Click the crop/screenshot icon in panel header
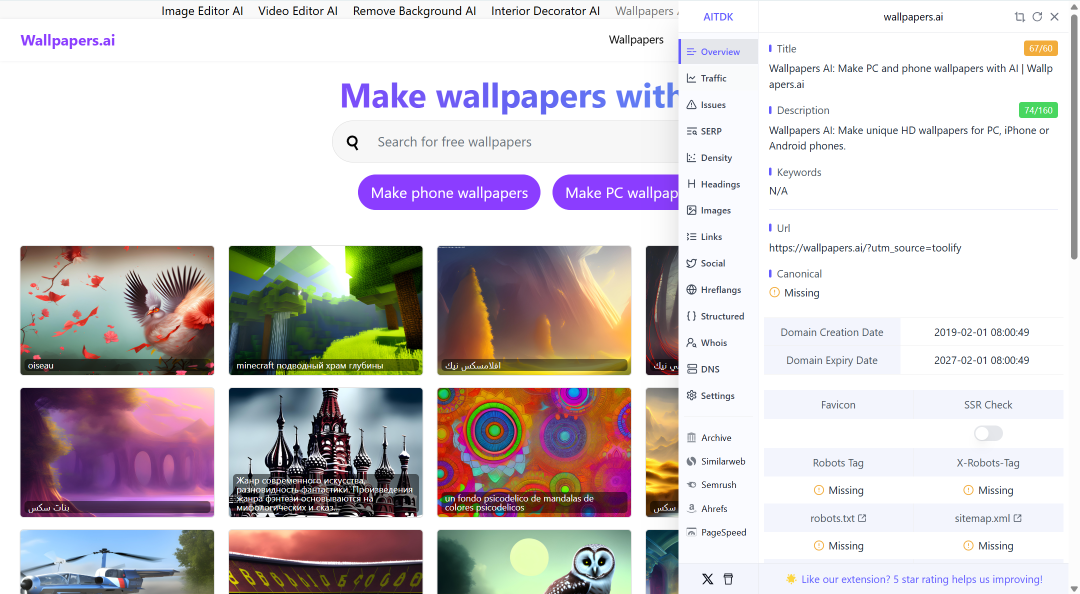Image resolution: width=1080 pixels, height=594 pixels. 1019,17
